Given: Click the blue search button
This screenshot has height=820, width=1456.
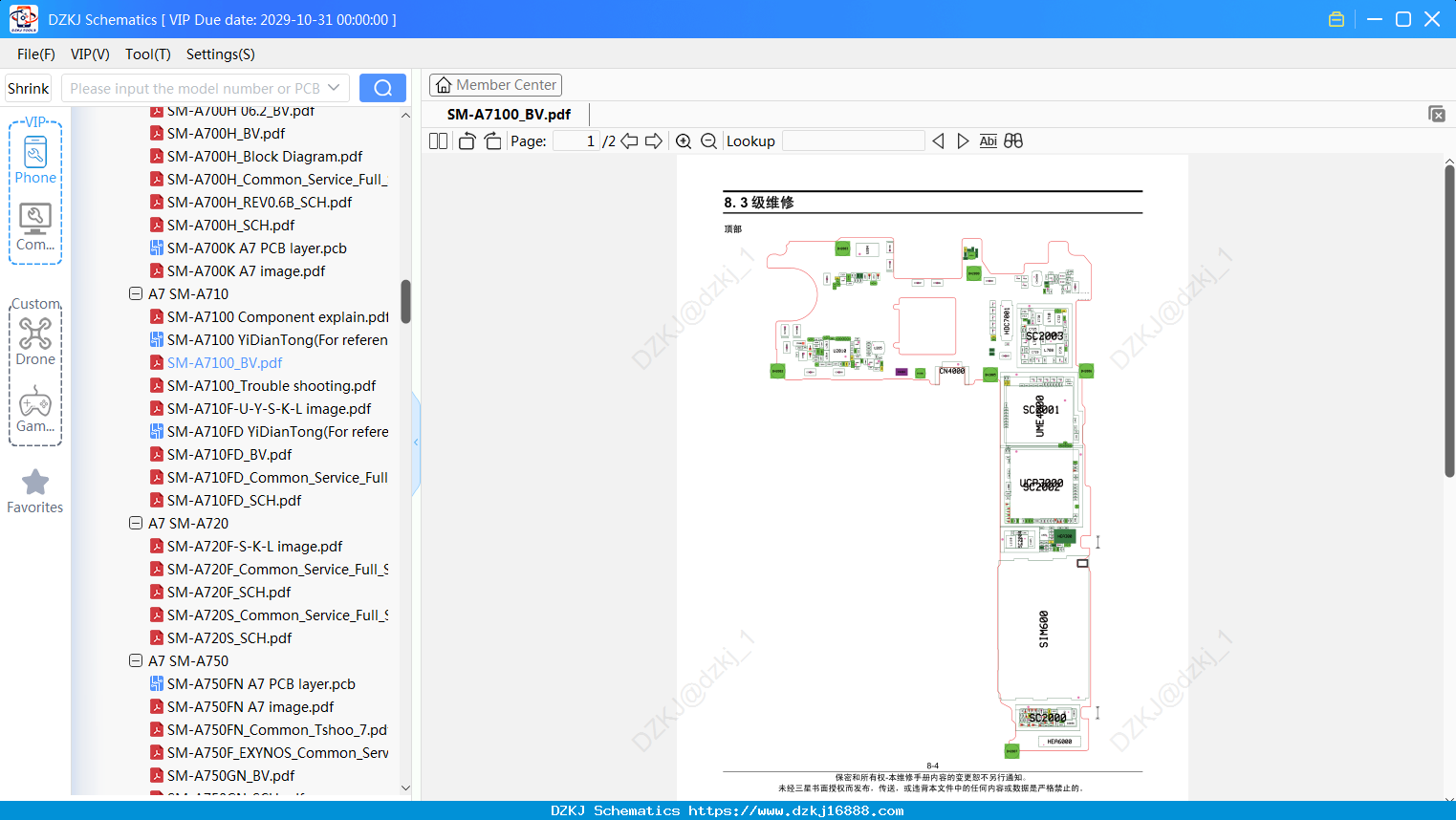Looking at the screenshot, I should click(382, 88).
